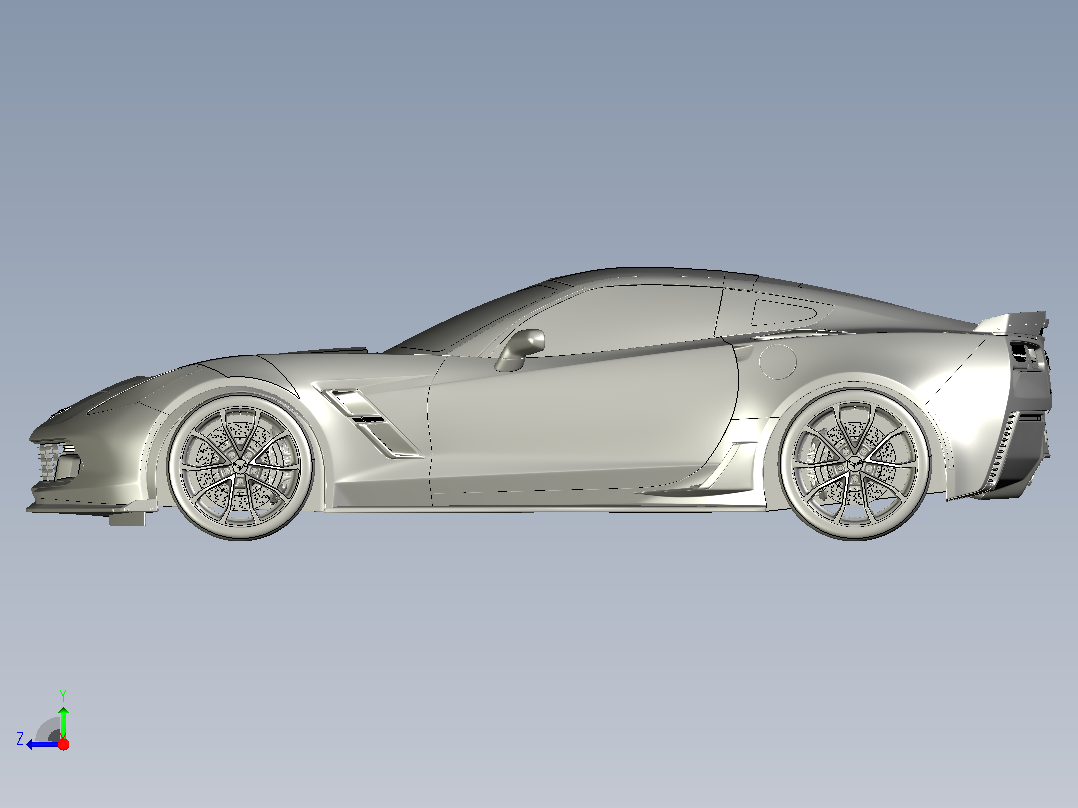Click the car's door panel
The image size is (1078, 808).
point(581,420)
